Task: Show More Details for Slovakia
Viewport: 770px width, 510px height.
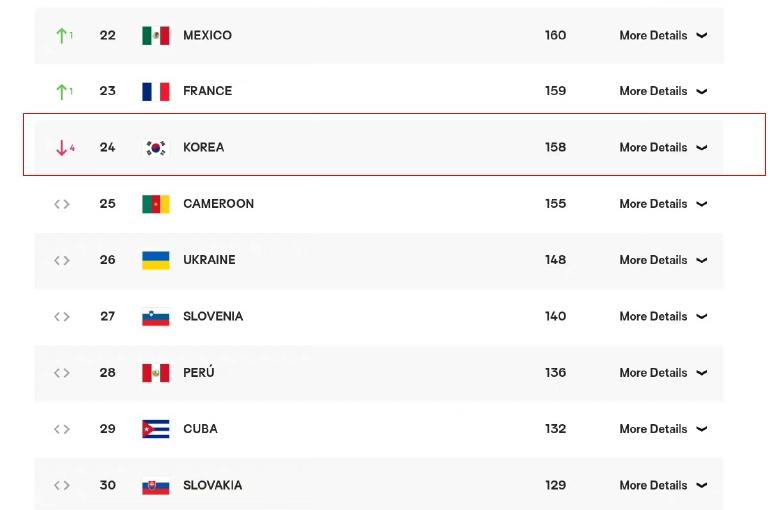Action: click(653, 485)
